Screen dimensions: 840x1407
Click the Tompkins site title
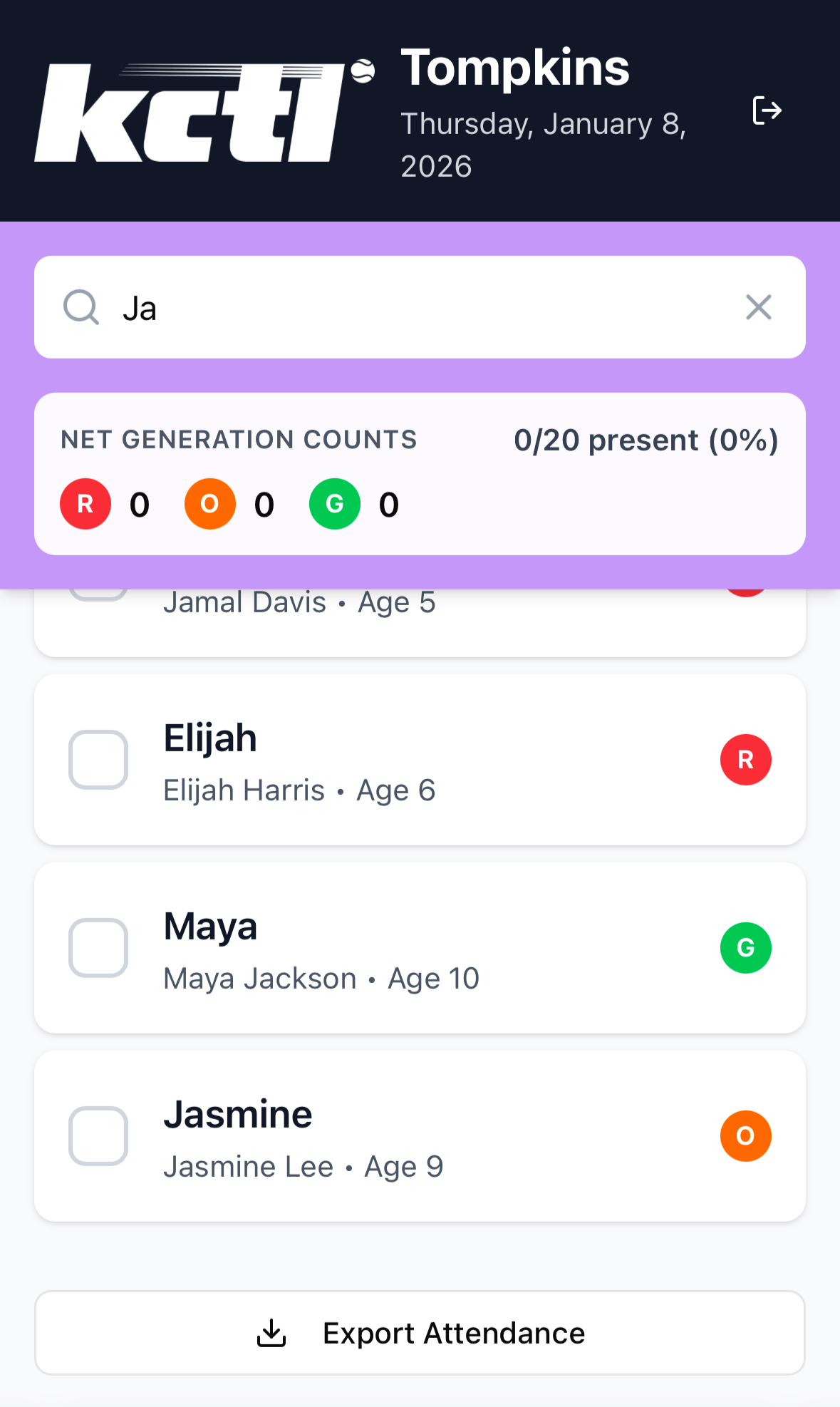(x=515, y=68)
